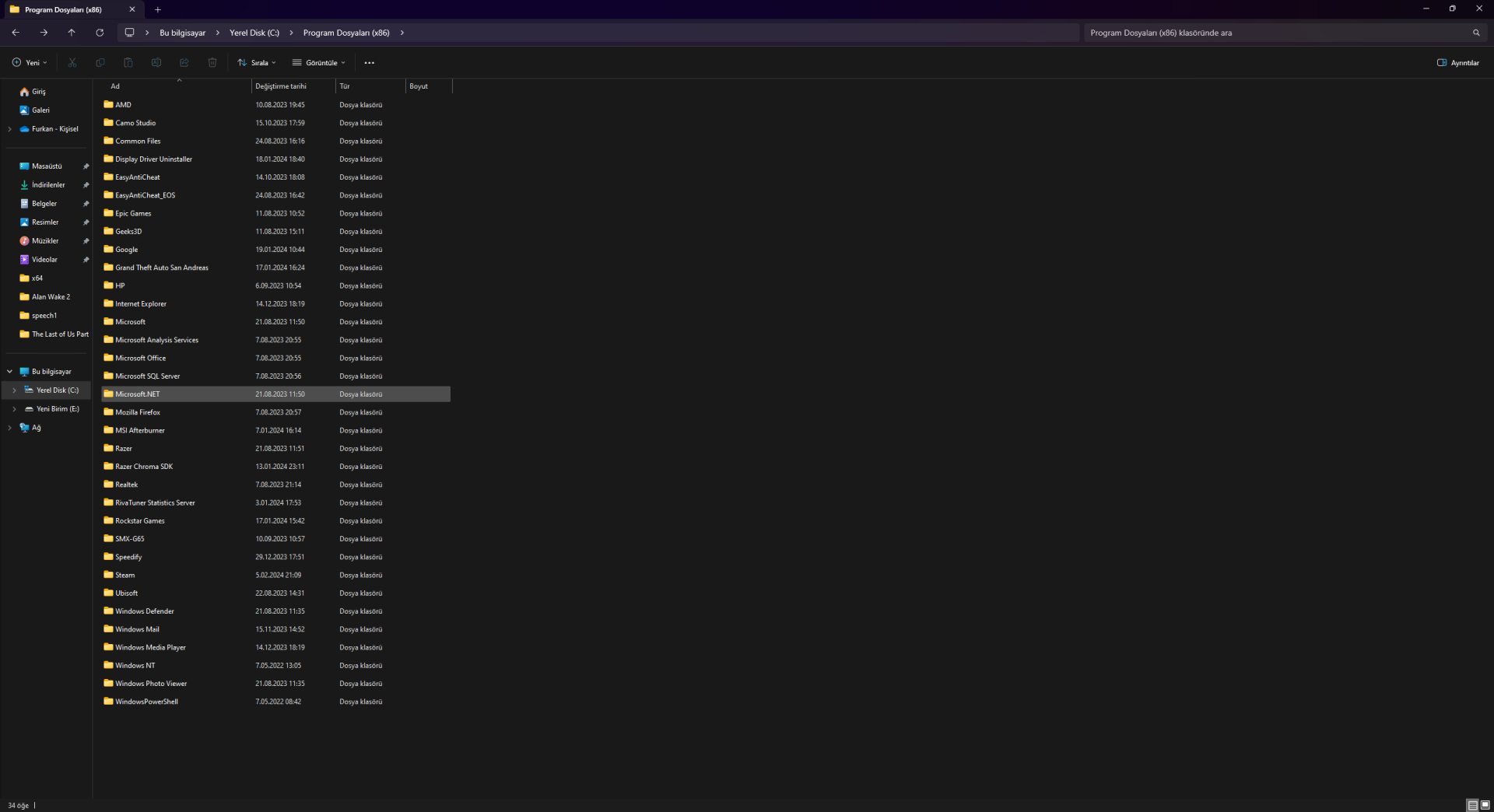
Task: Open a new tab with plus button
Action: click(x=158, y=9)
